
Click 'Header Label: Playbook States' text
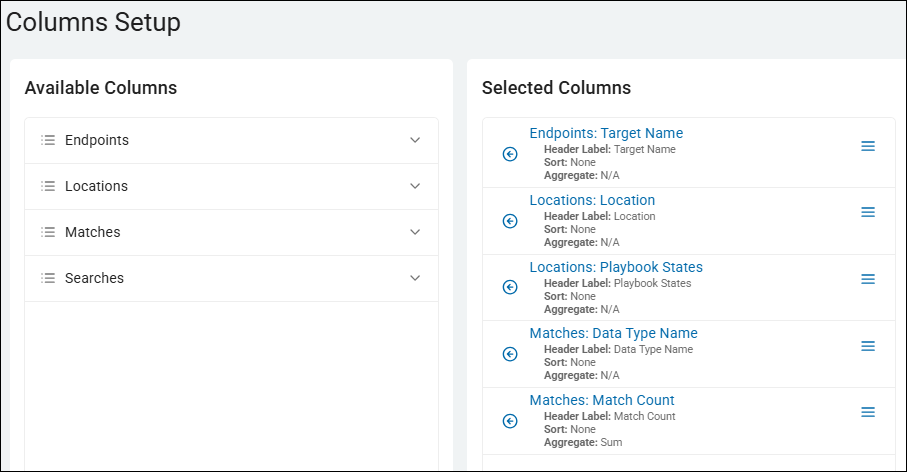[x=617, y=283]
